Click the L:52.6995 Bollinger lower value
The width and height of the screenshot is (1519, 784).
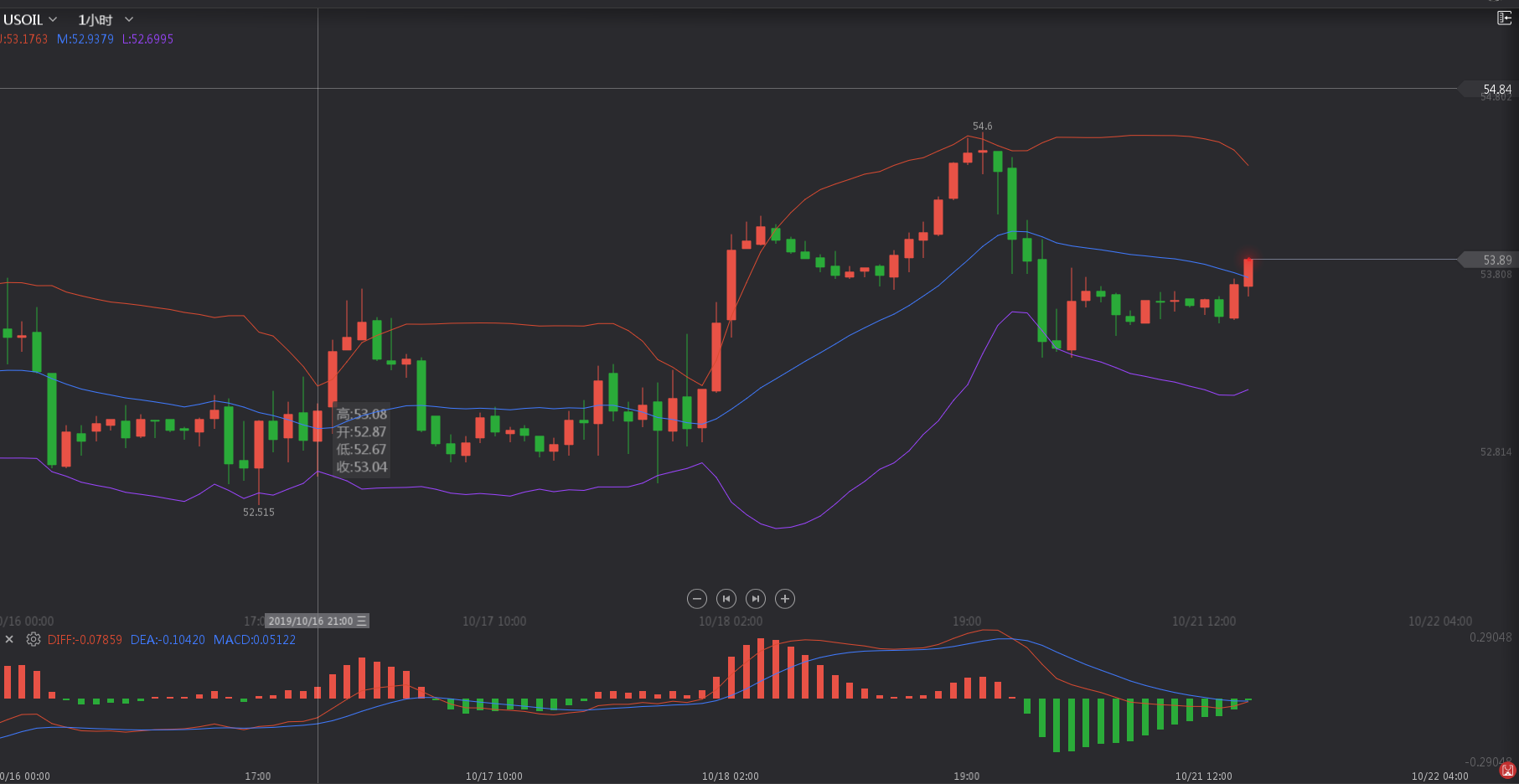(147, 39)
